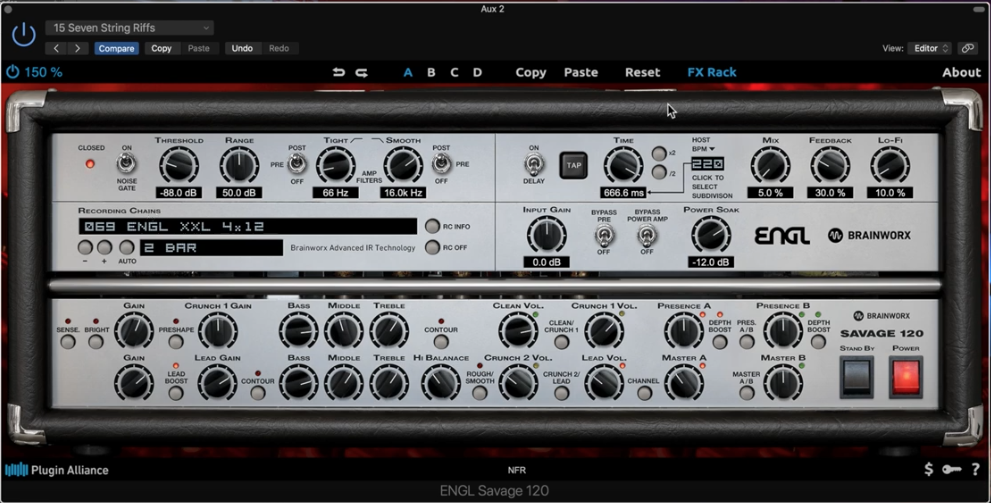991x503 pixels.
Task: Open the View Editor dropdown
Action: click(929, 48)
